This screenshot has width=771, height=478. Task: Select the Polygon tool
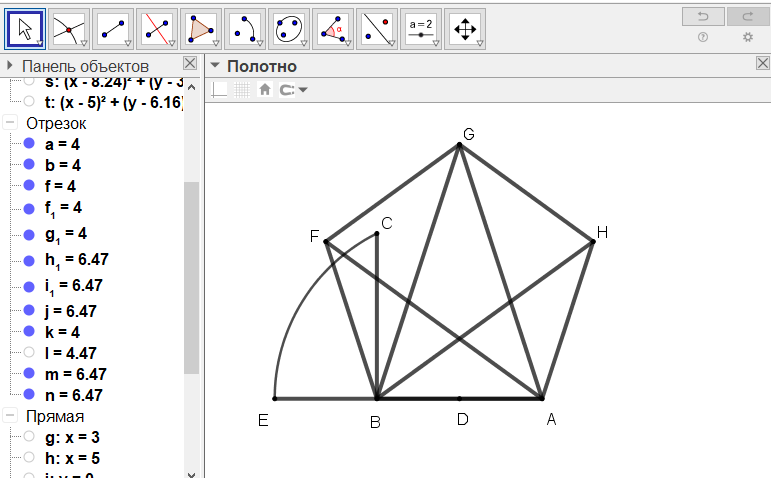point(202,28)
